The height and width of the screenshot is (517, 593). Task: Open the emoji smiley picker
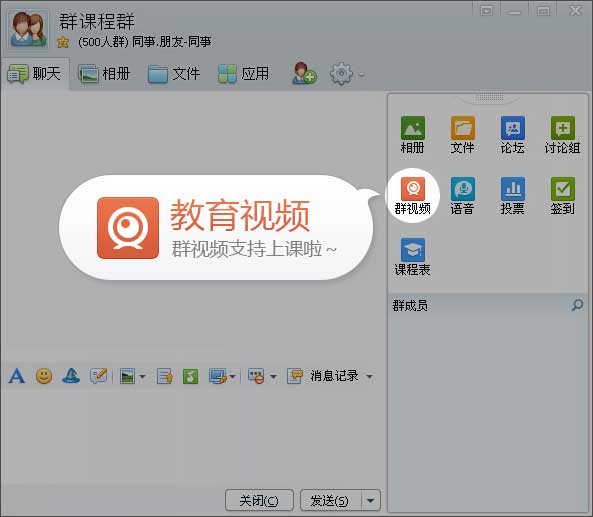pyautogui.click(x=44, y=376)
